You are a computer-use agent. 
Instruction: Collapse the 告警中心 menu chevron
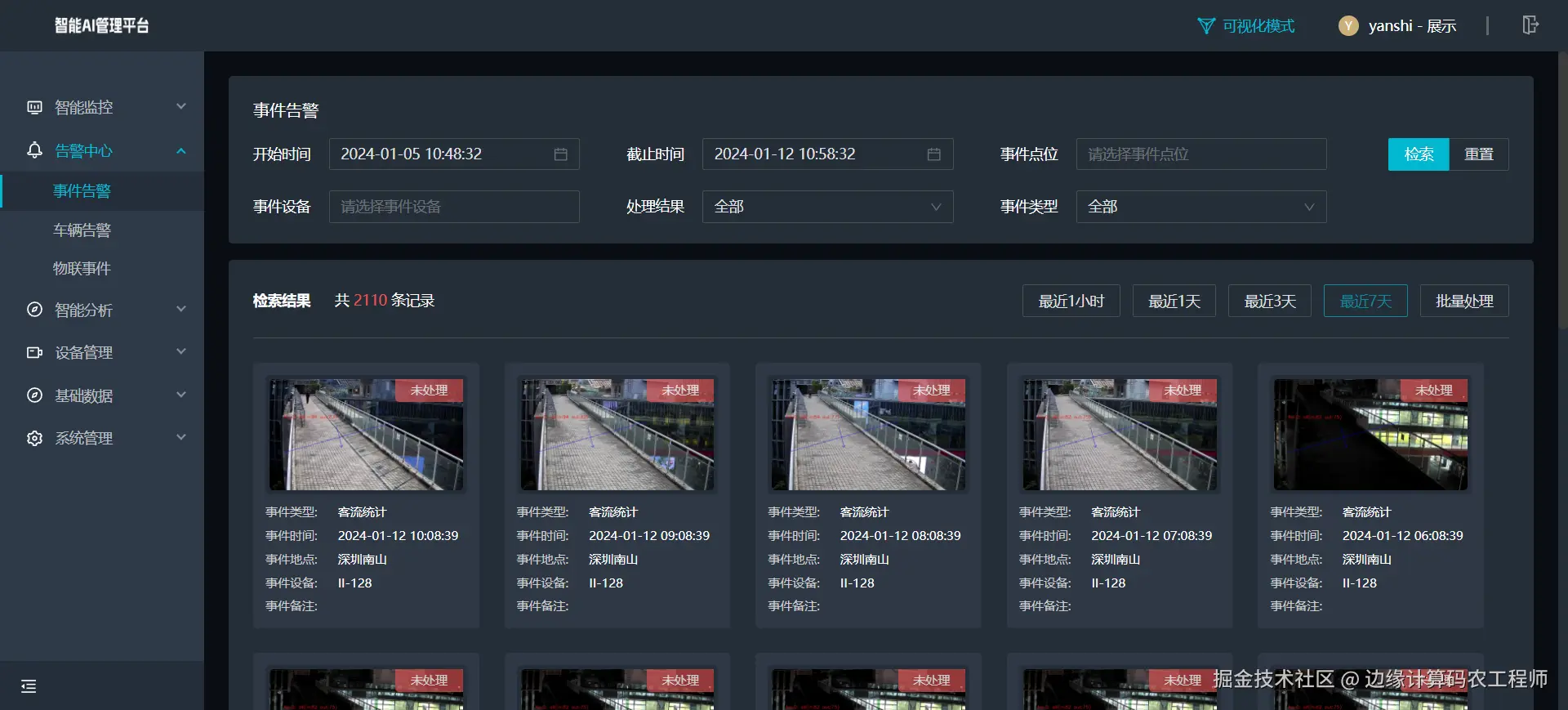[181, 150]
